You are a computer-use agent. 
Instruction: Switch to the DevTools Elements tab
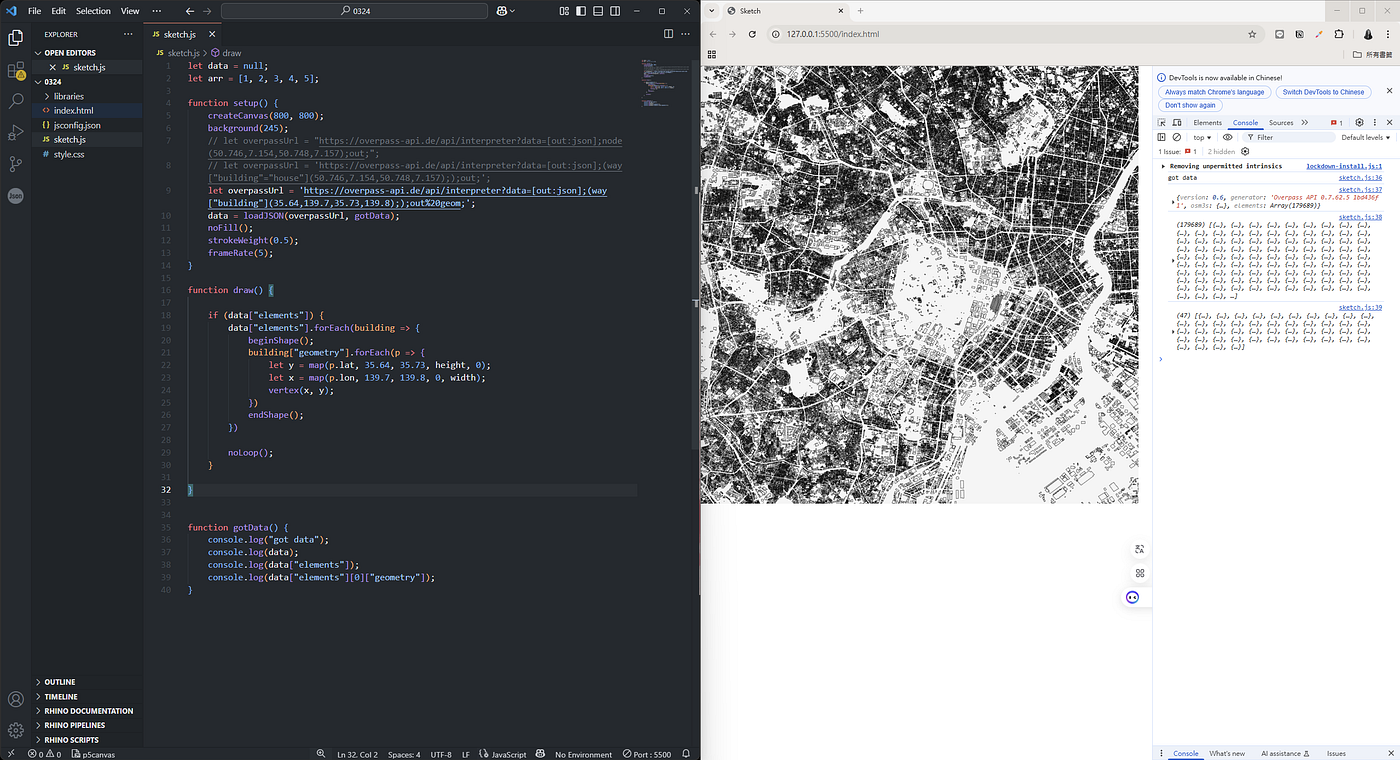pyautogui.click(x=1207, y=122)
